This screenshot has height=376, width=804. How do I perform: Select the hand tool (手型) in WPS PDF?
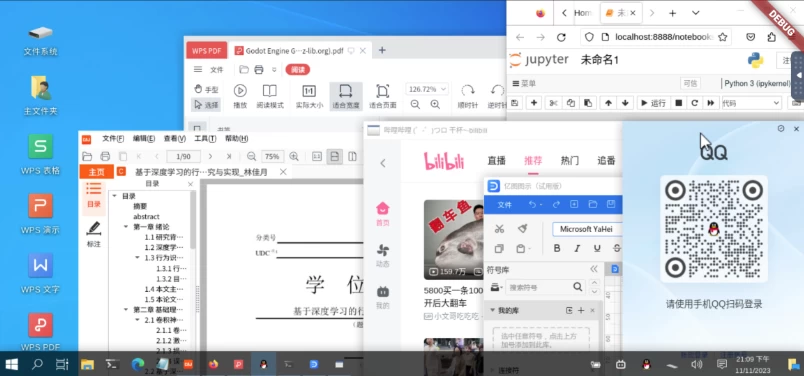click(206, 89)
